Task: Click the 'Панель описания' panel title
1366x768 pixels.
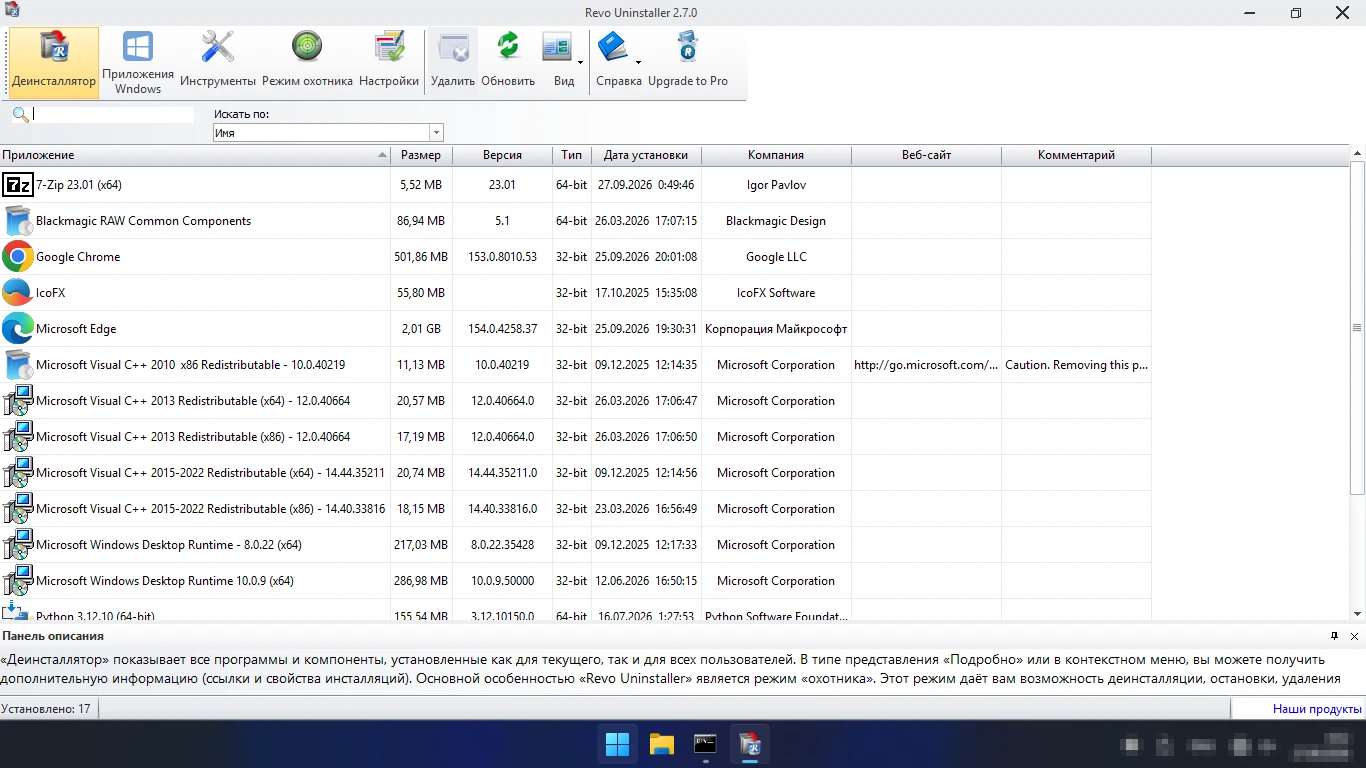Action: (x=53, y=636)
